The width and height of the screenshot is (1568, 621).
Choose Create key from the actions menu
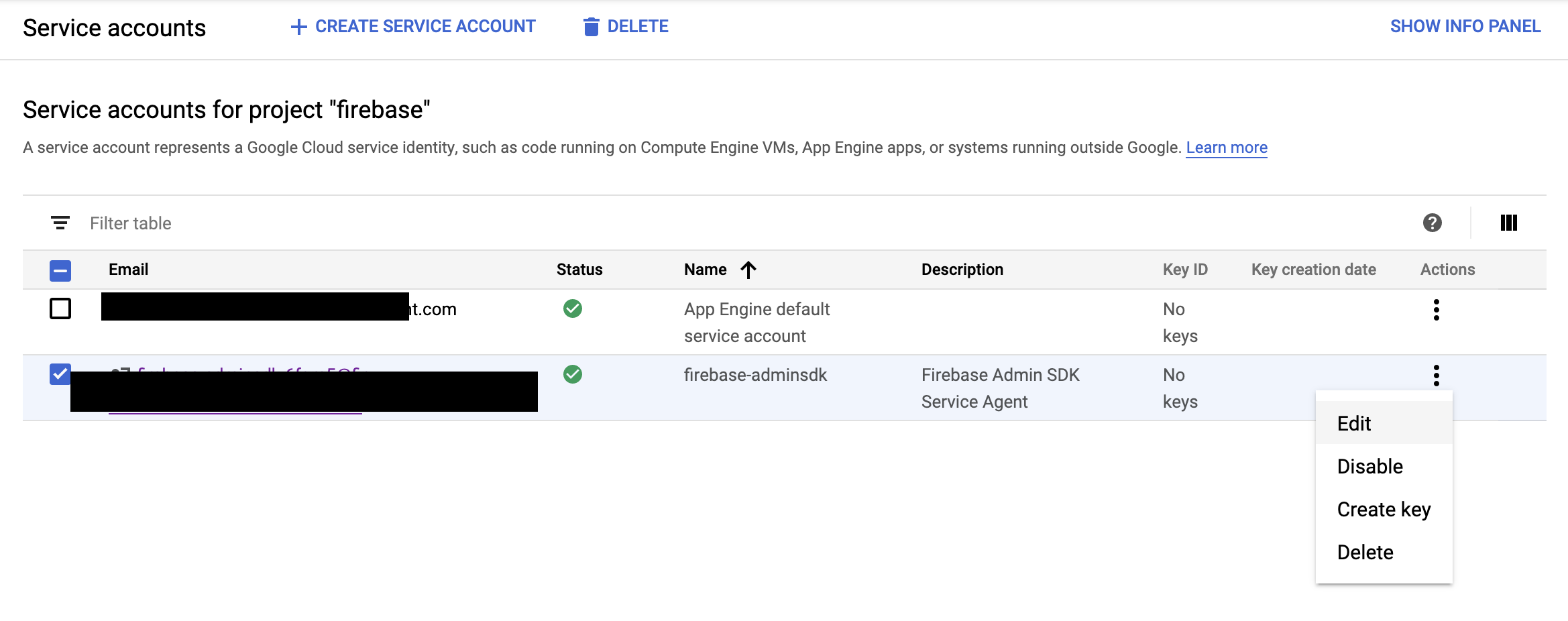pyautogui.click(x=1384, y=510)
